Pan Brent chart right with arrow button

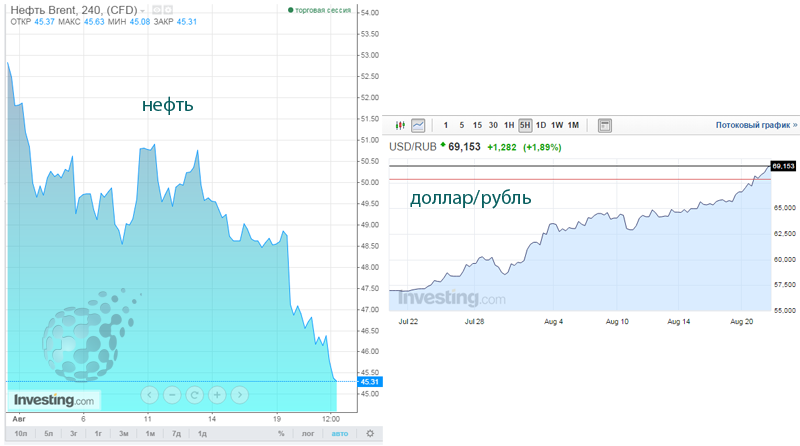click(240, 394)
